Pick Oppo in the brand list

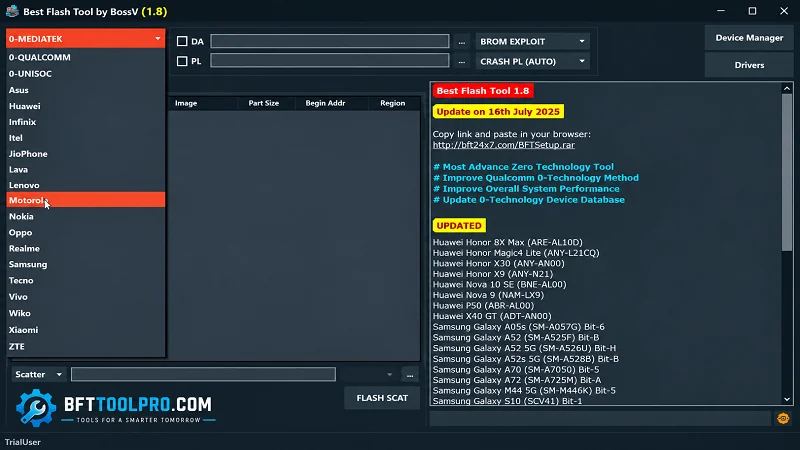tap(85, 233)
